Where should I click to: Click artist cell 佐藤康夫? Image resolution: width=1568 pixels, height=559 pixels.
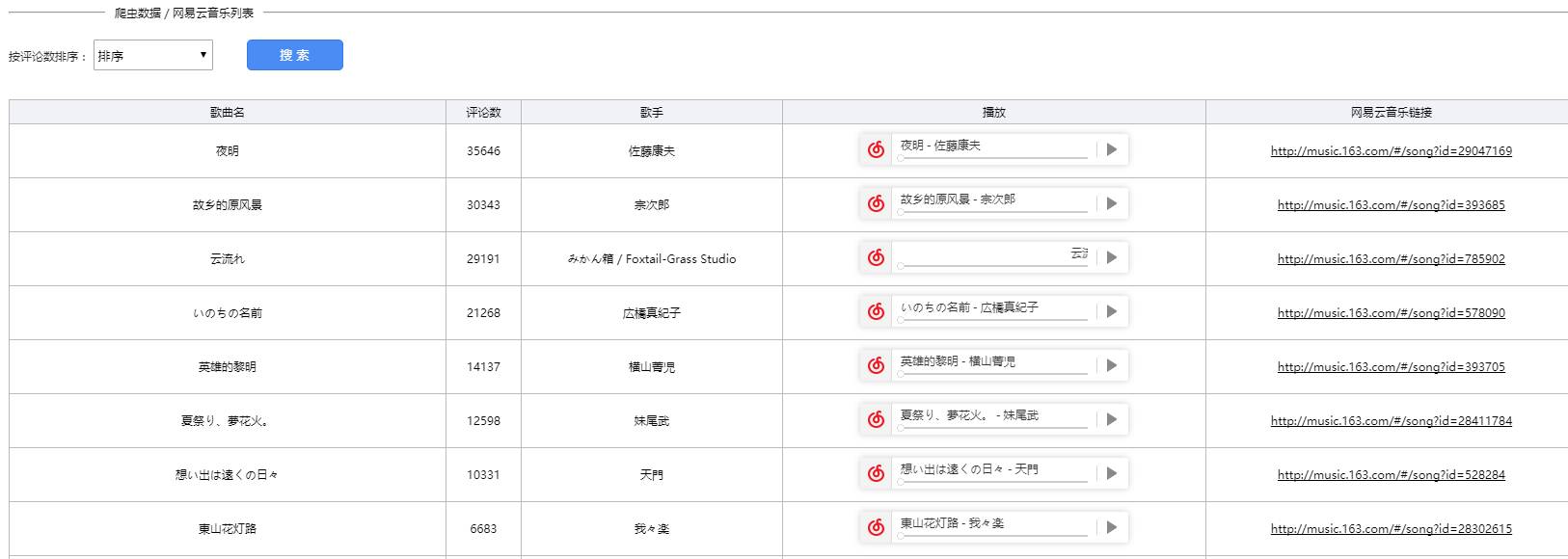[x=652, y=151]
